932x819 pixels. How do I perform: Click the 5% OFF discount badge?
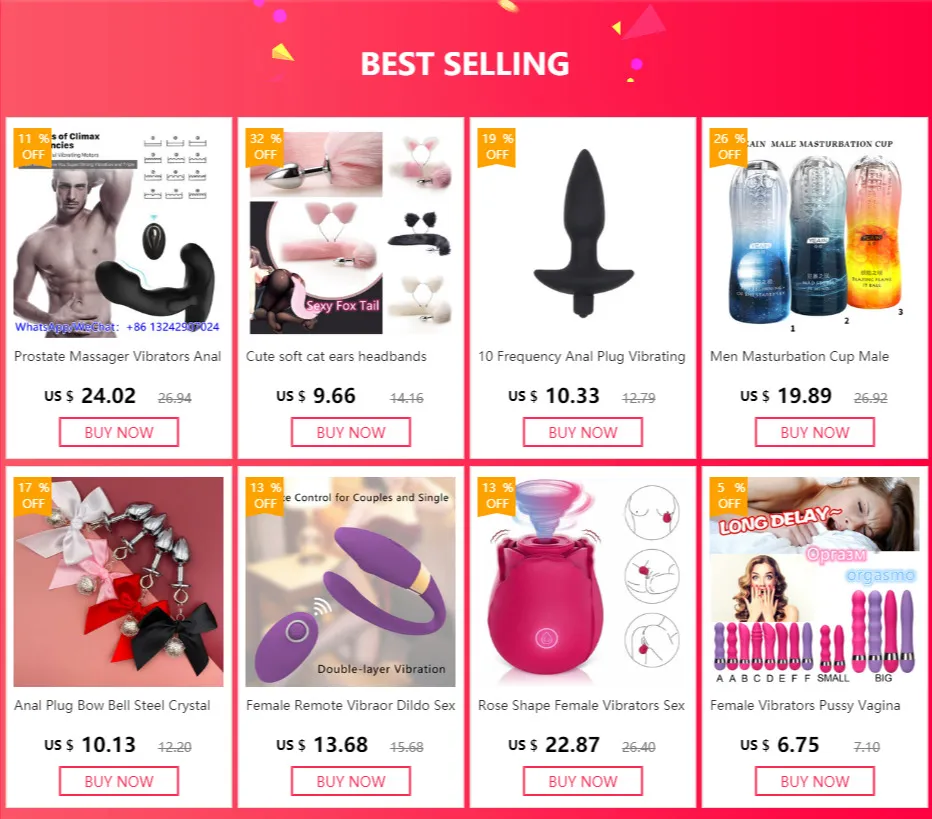tap(729, 496)
